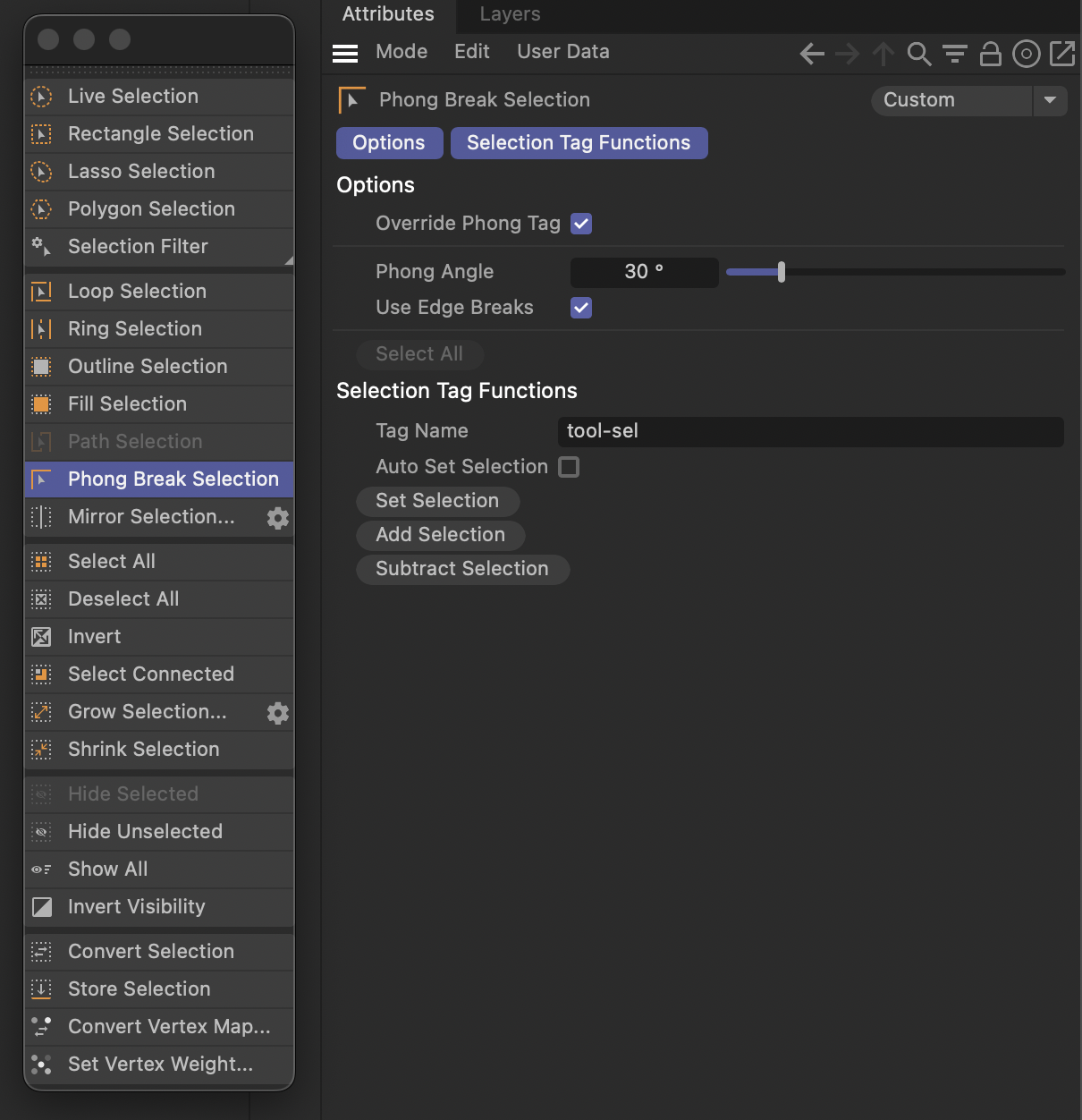The image size is (1082, 1120).
Task: Go back with the left arrow icon
Action: (x=812, y=55)
